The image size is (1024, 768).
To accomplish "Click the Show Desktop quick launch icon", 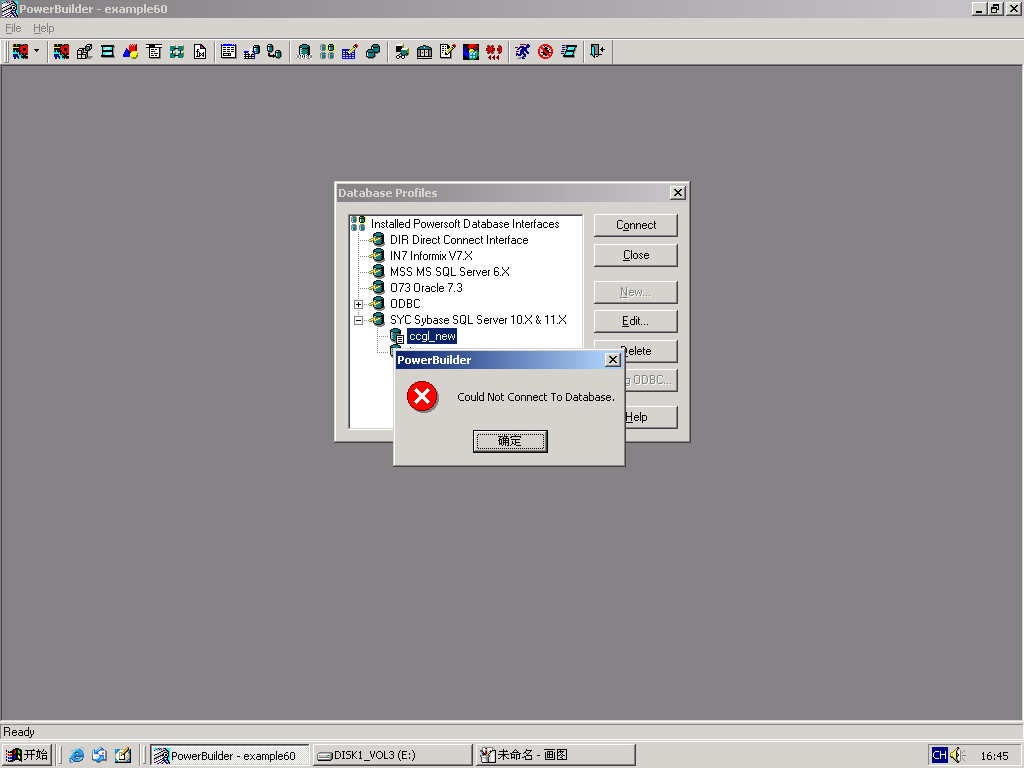I will click(123, 756).
